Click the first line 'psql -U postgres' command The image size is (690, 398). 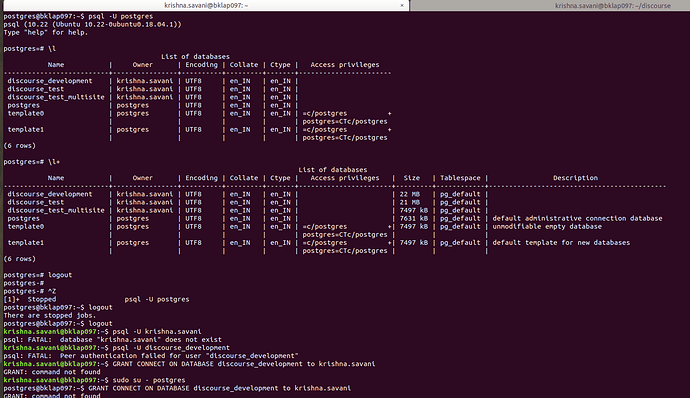click(78, 16)
